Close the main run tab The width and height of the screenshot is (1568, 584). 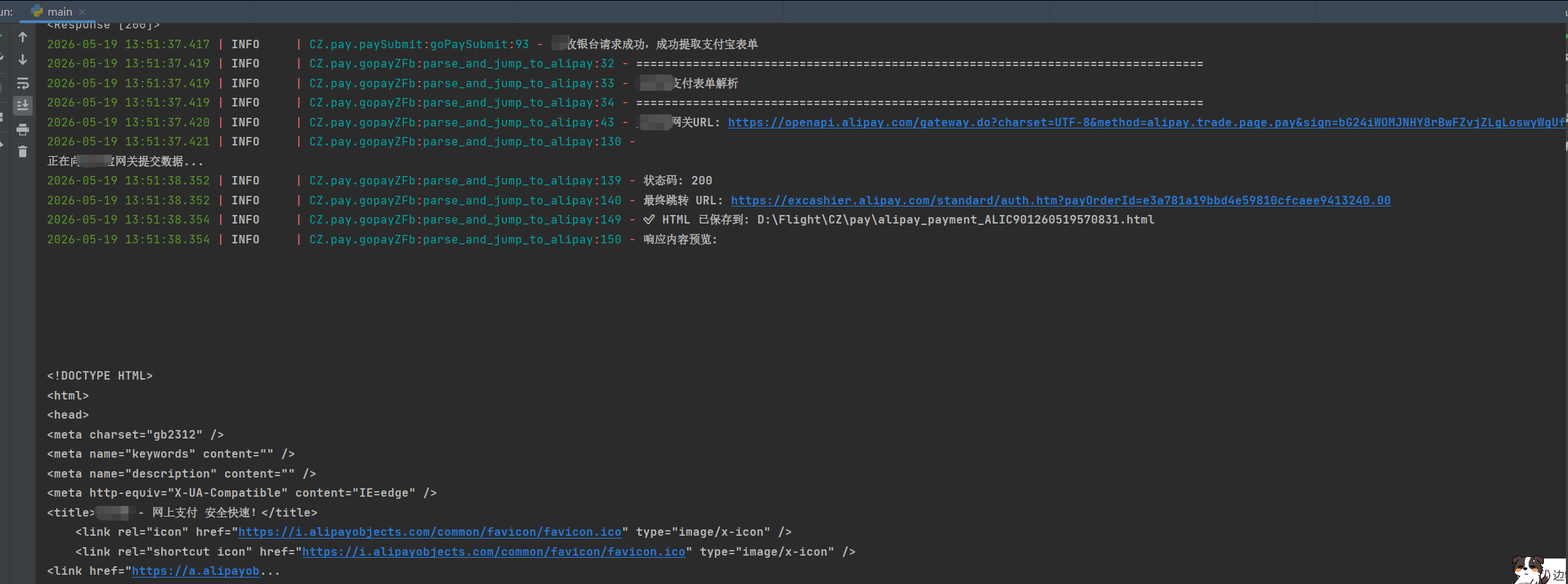(x=82, y=12)
